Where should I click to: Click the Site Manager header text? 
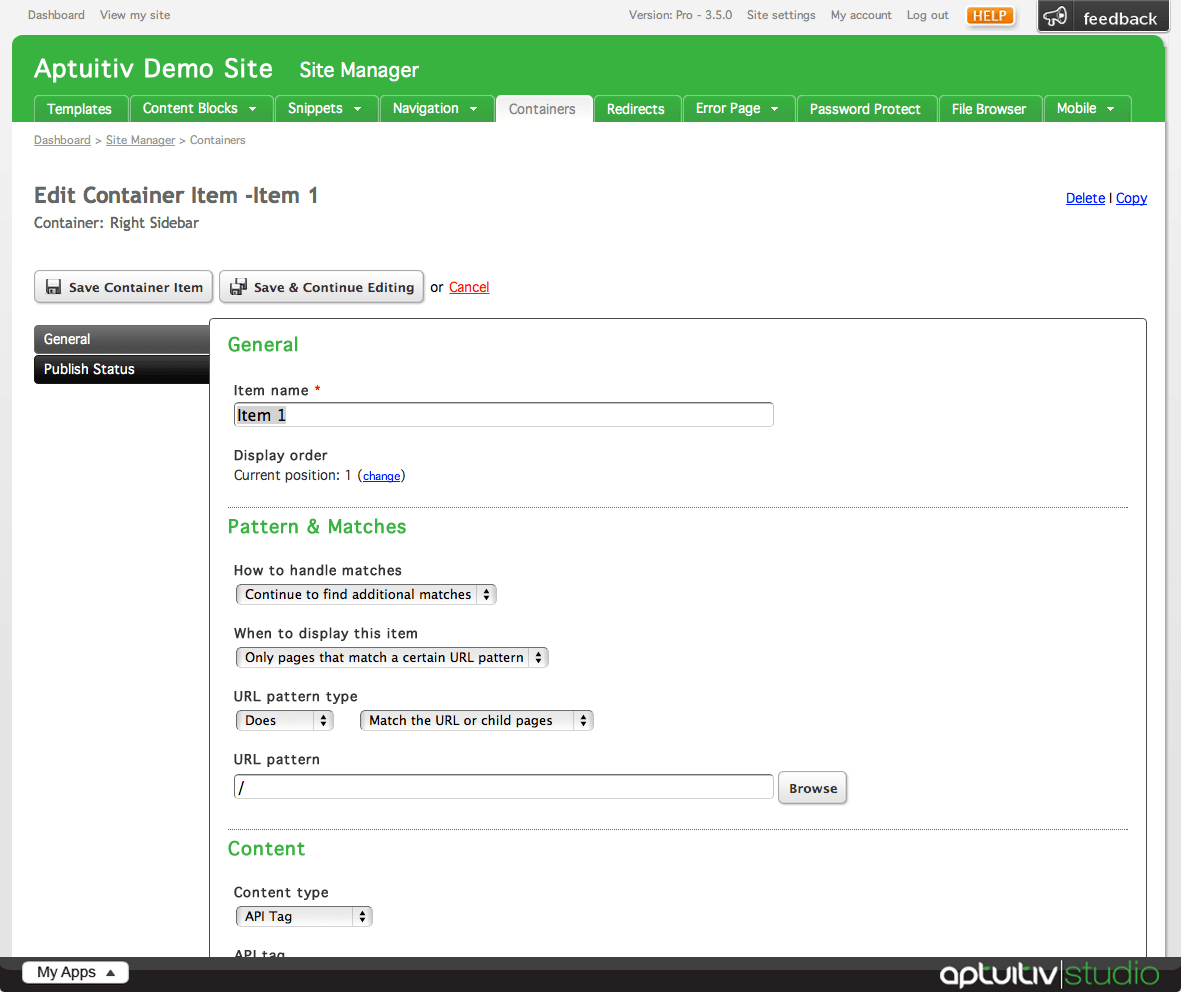[x=359, y=70]
